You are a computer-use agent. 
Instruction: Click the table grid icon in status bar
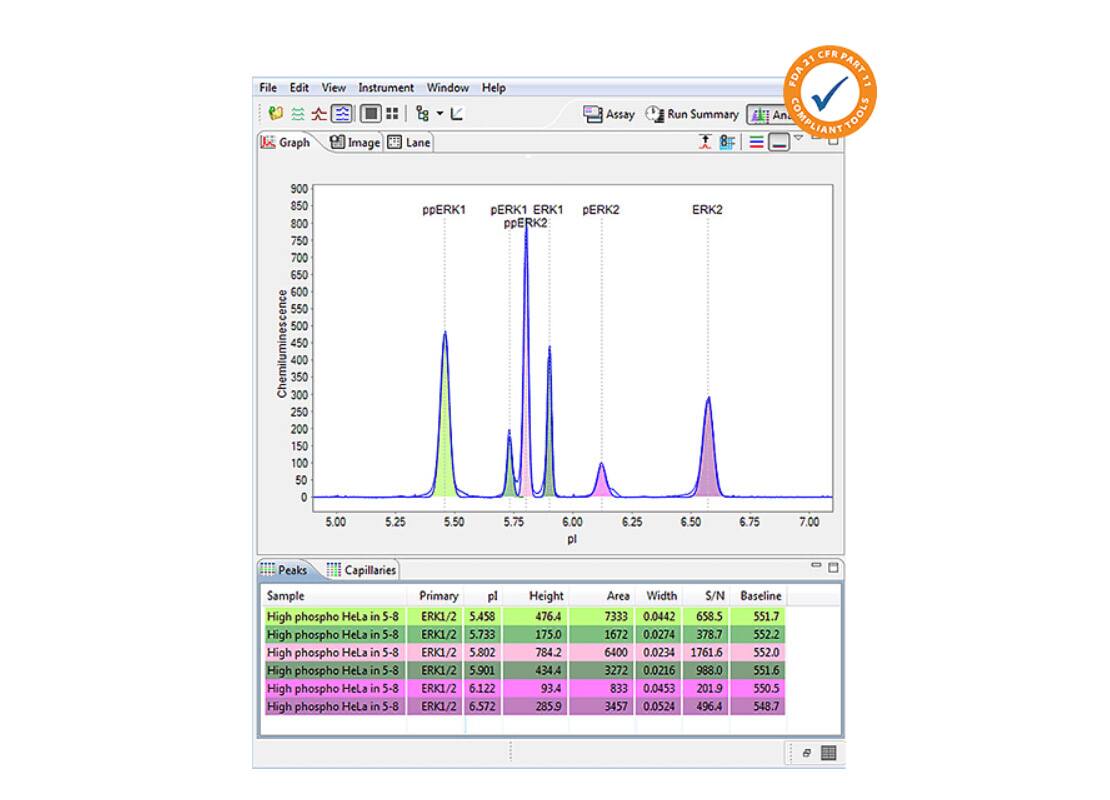(828, 753)
